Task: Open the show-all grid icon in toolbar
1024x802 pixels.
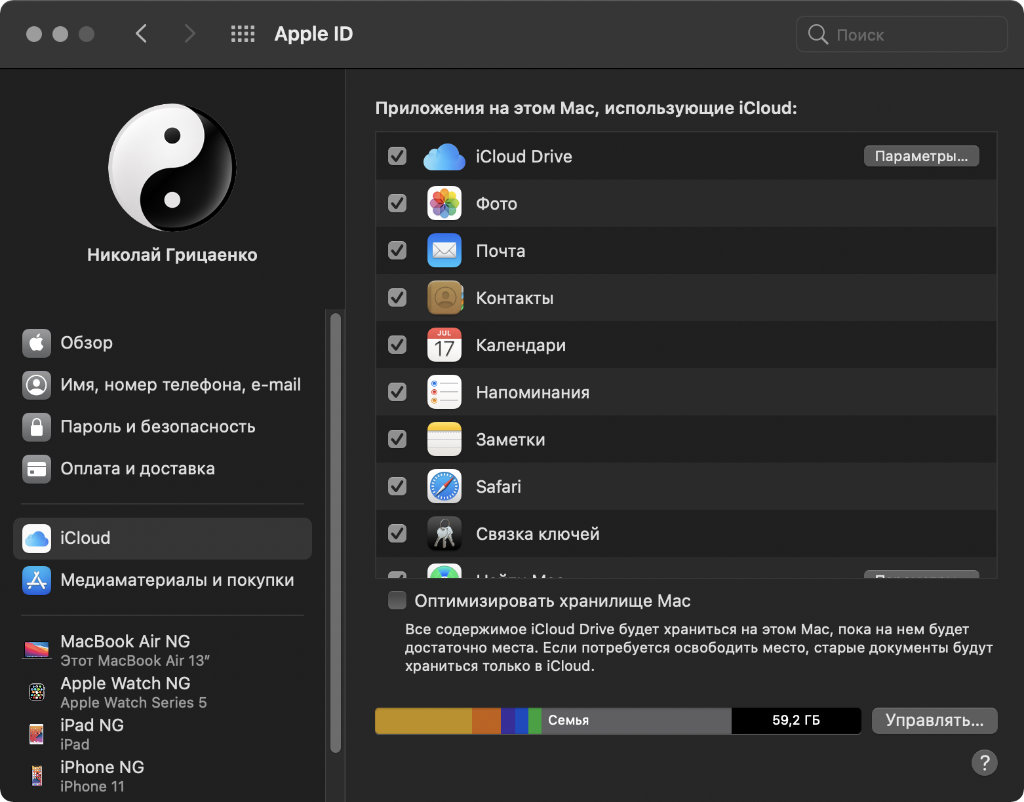Action: click(x=243, y=34)
